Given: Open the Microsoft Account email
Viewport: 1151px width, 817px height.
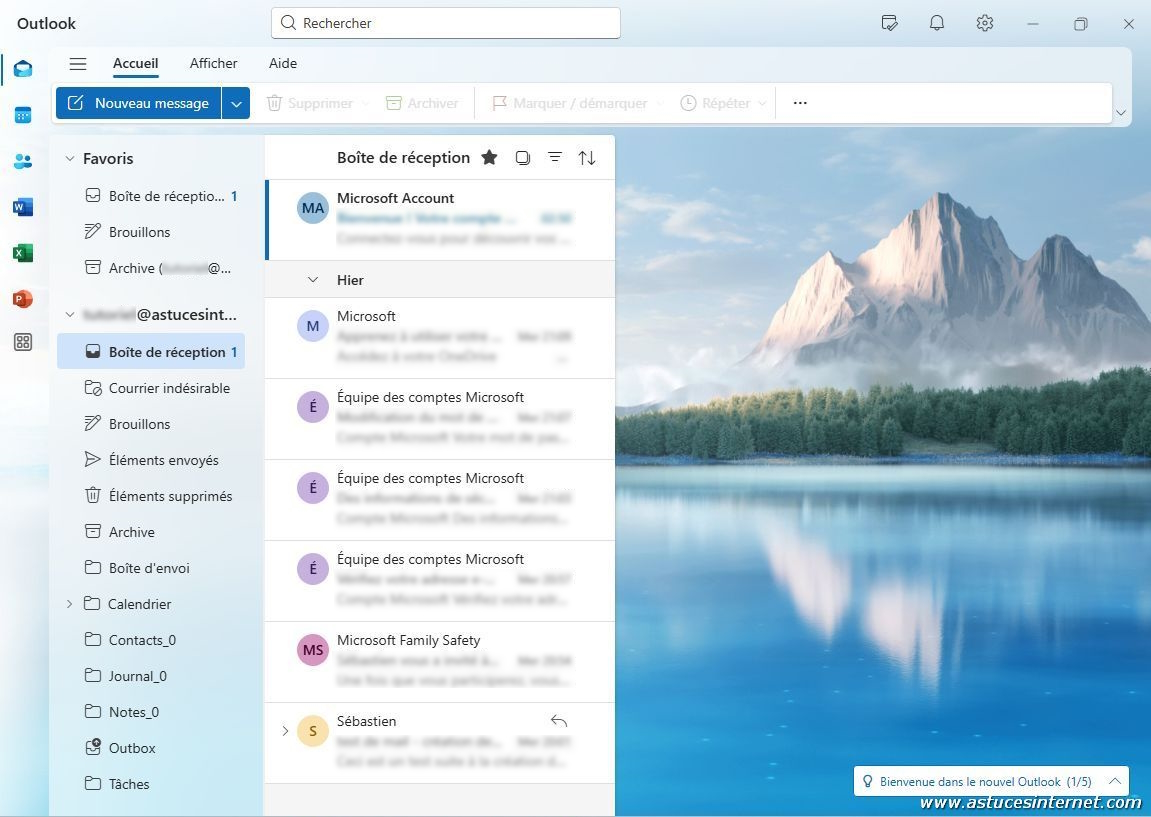Looking at the screenshot, I should tap(440, 220).
